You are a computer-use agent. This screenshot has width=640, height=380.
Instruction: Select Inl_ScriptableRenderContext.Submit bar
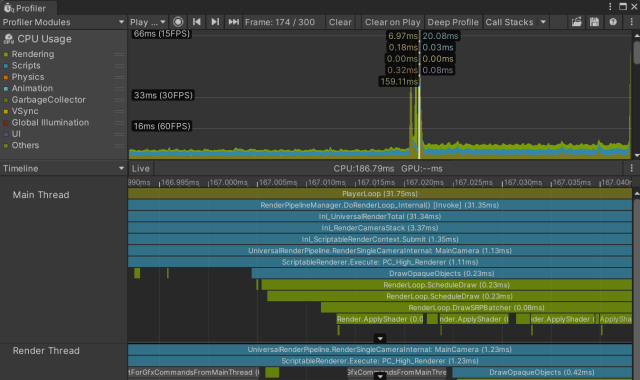coord(380,239)
